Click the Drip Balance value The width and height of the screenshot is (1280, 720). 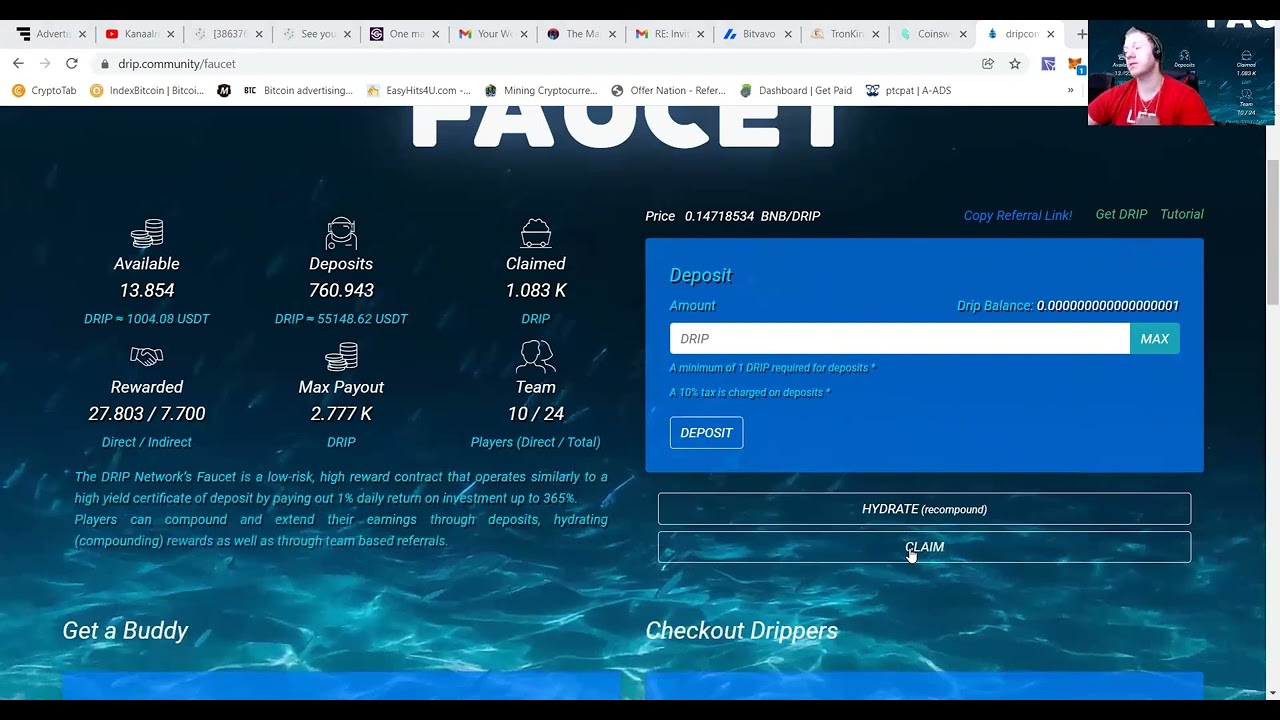(x=1108, y=305)
